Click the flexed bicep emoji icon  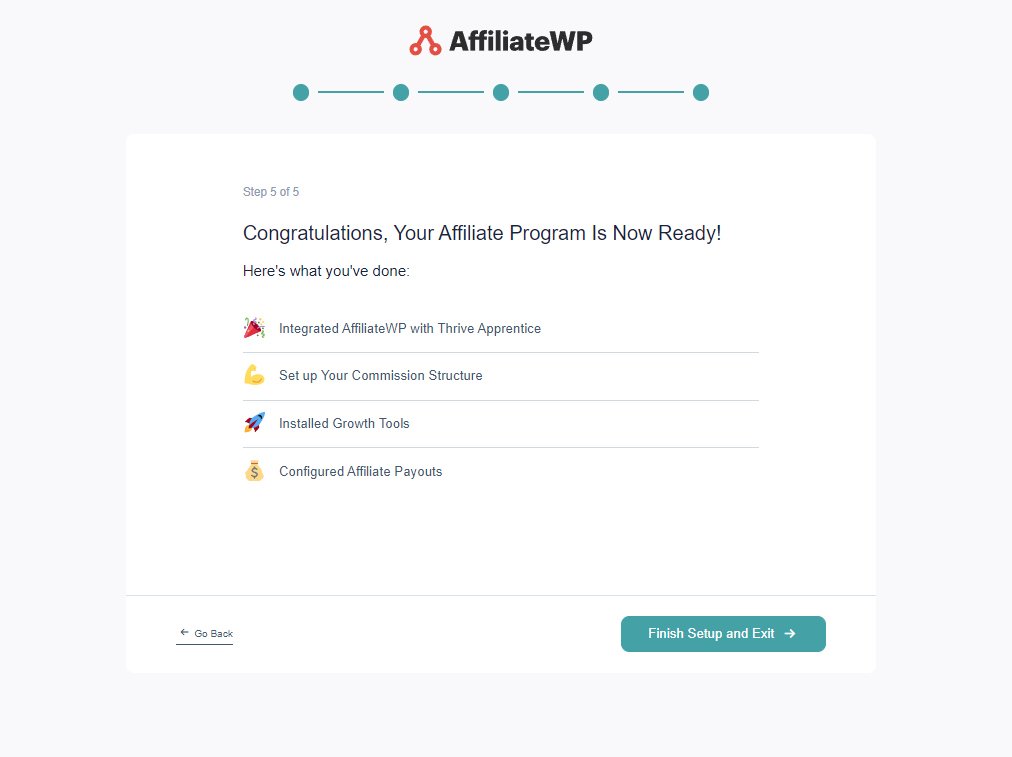click(254, 375)
